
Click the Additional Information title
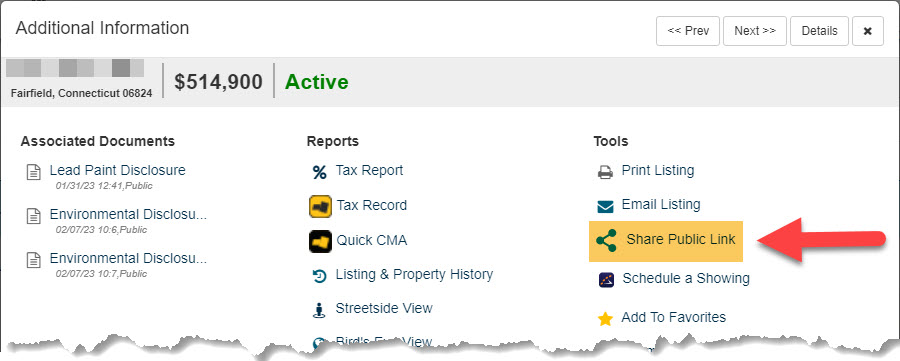tap(102, 28)
